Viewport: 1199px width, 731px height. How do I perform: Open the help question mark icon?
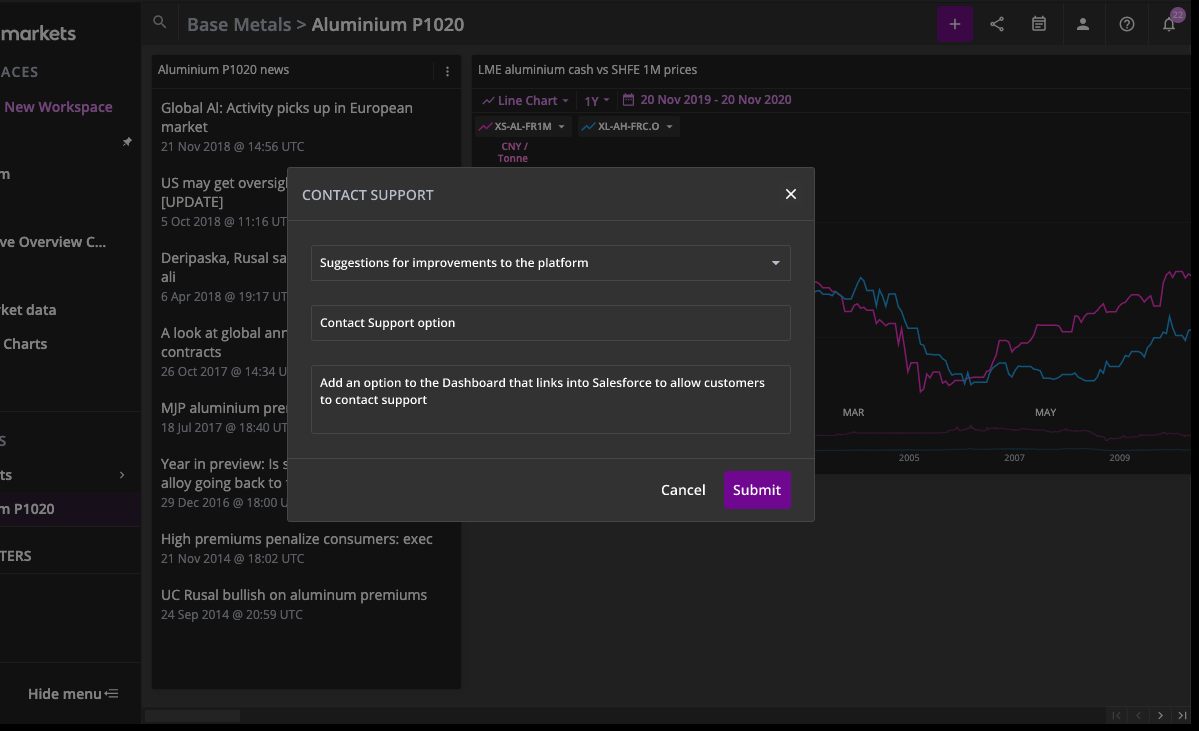1127,24
